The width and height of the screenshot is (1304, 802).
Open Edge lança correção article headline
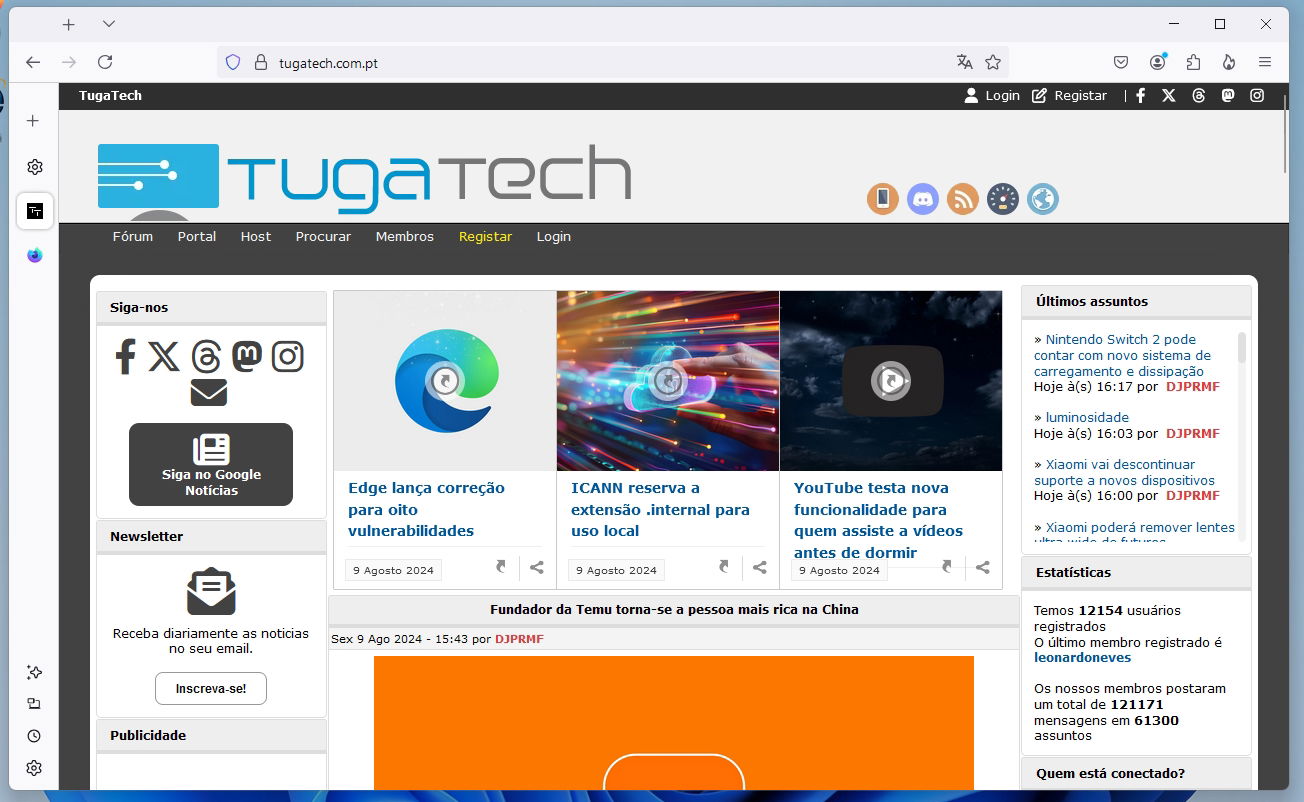click(x=426, y=509)
